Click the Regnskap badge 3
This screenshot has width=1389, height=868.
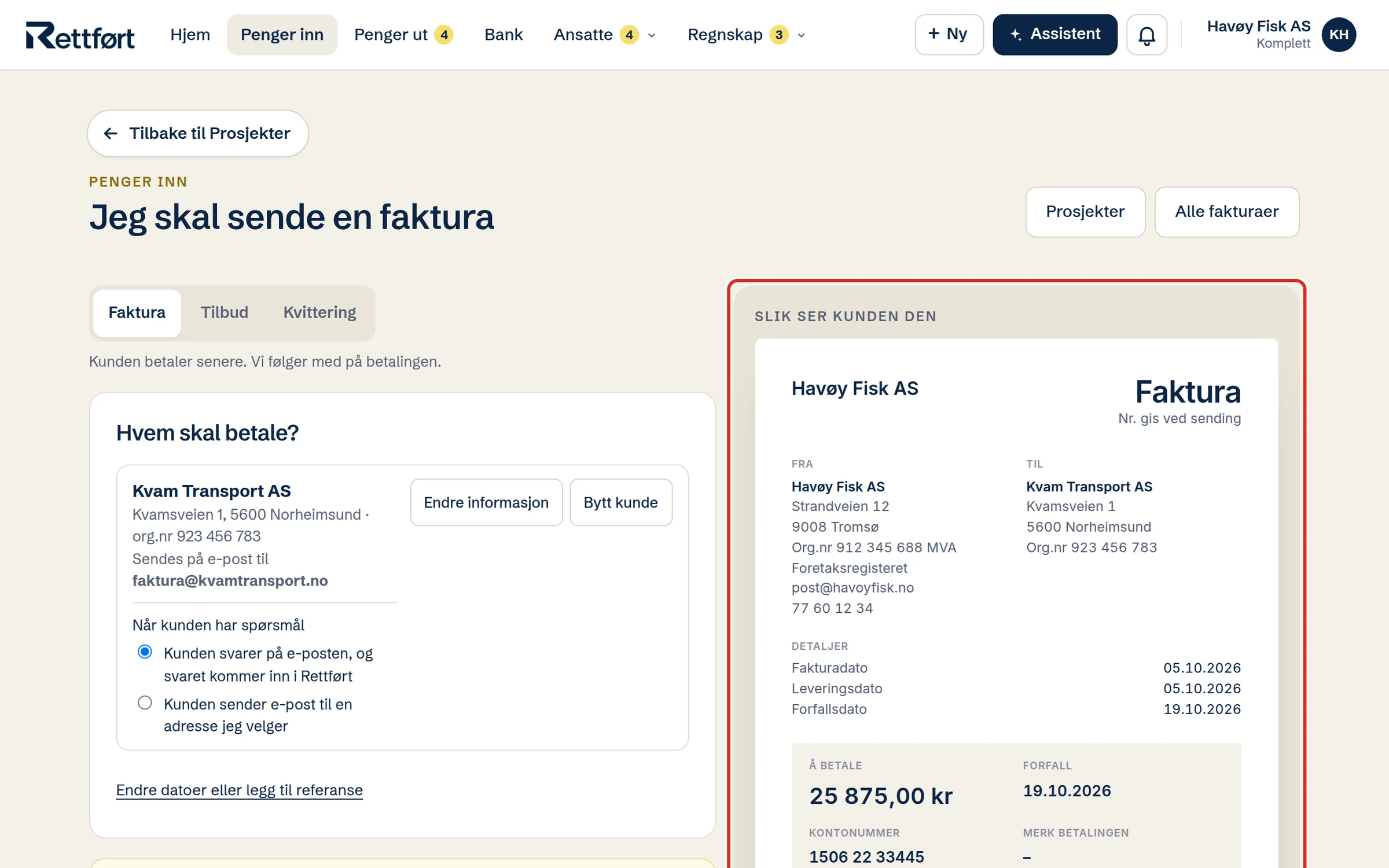(779, 35)
